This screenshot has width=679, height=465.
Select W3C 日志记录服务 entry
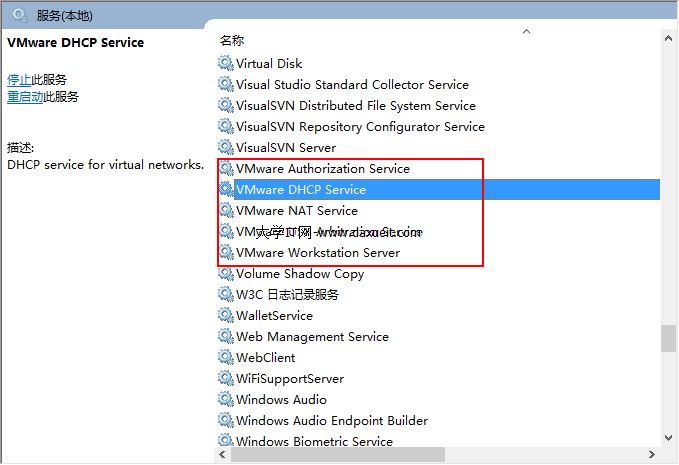click(287, 294)
